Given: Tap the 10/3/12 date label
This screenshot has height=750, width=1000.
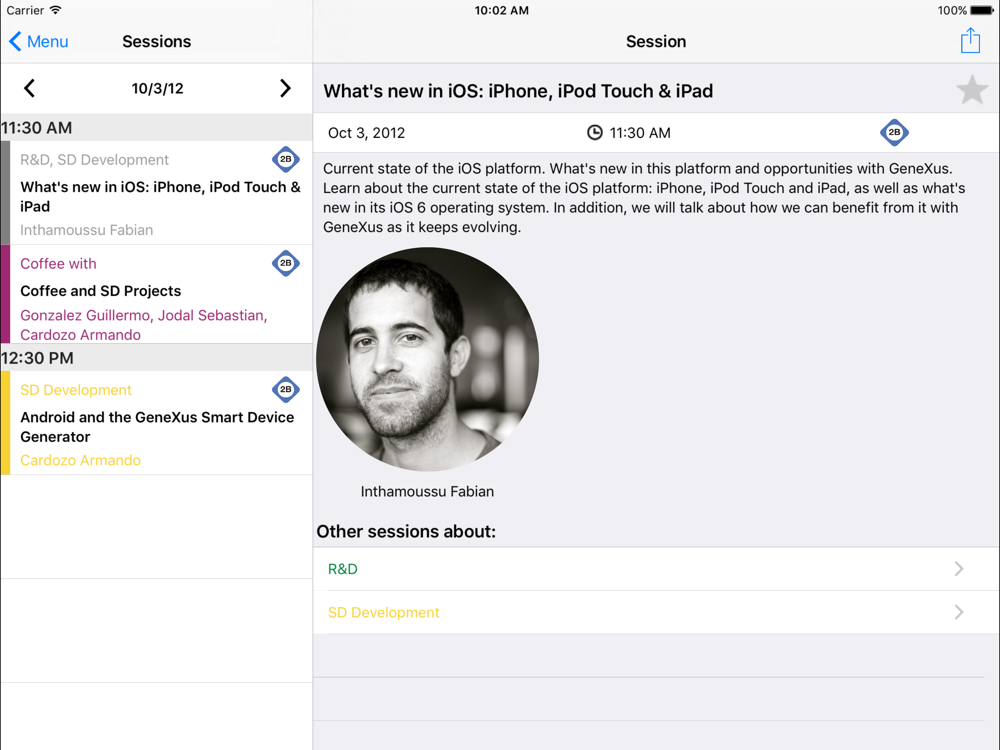Looking at the screenshot, I should point(158,89).
